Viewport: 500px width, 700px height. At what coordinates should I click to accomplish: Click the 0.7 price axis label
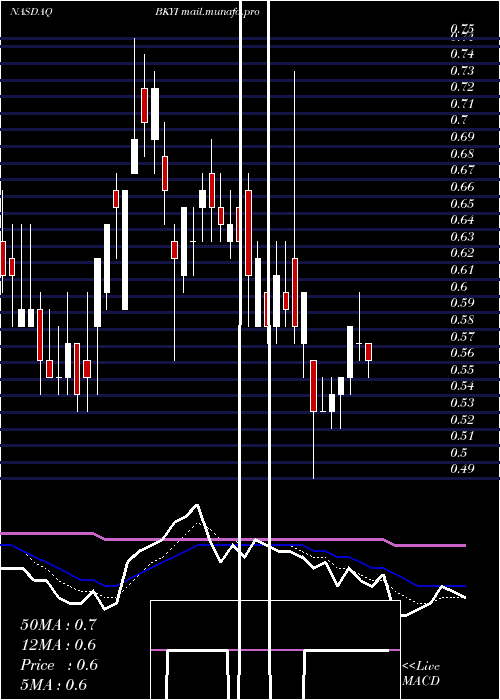tap(459, 120)
